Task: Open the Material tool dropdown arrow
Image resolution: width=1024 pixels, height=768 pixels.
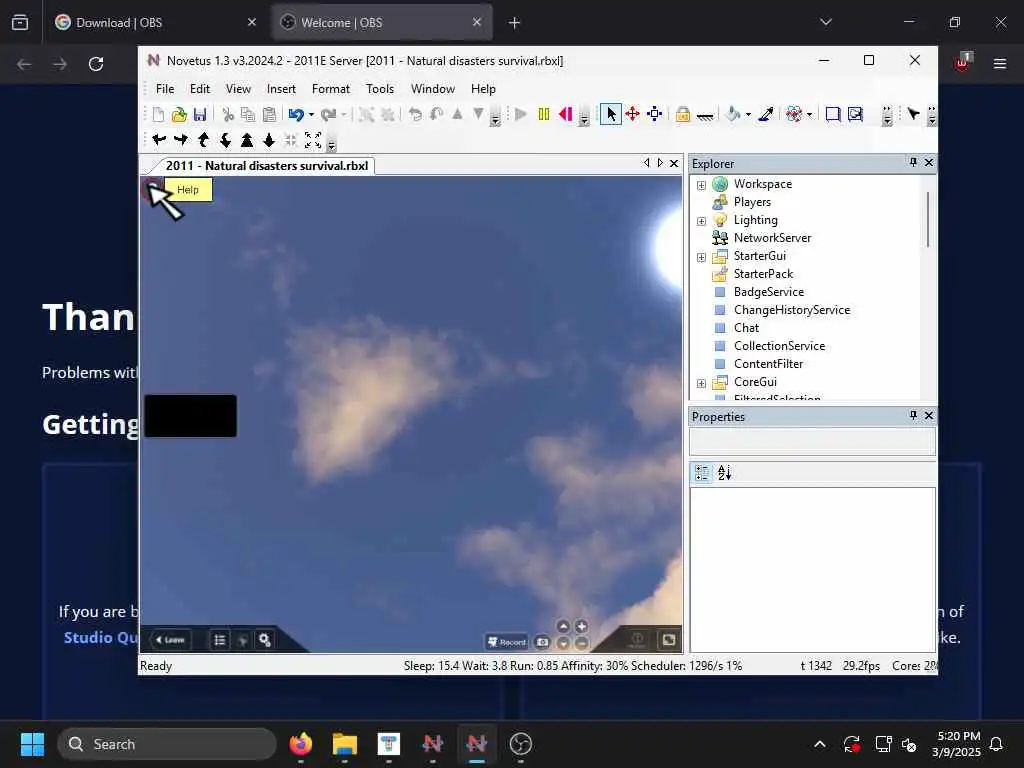Action: pos(810,115)
